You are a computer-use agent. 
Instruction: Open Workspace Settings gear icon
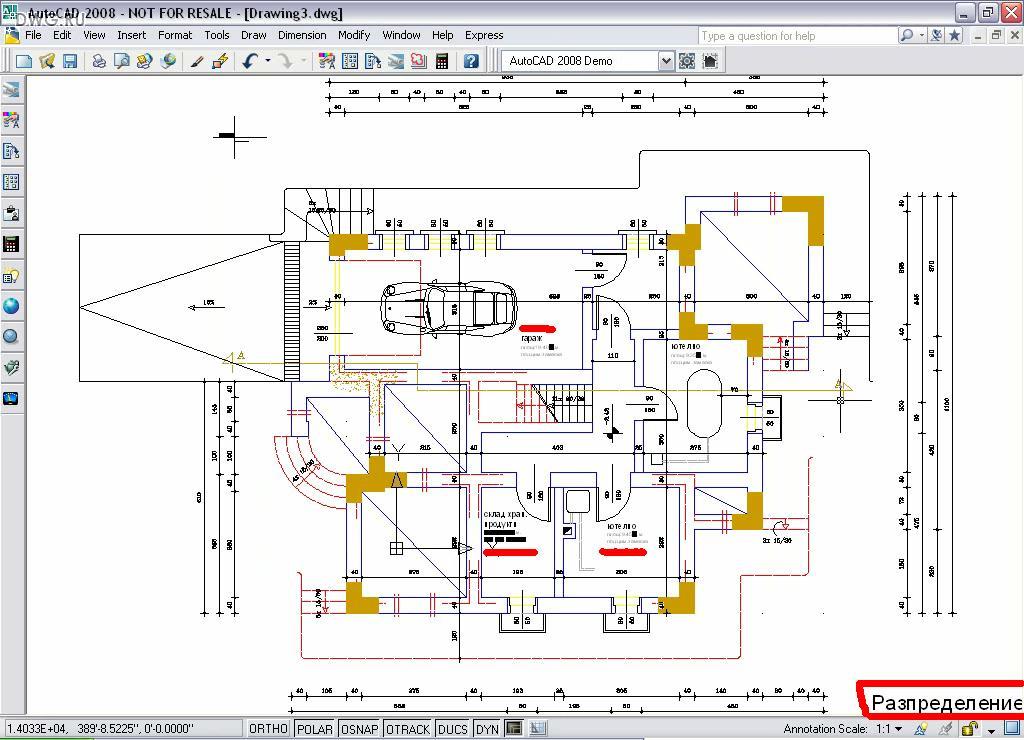(687, 61)
